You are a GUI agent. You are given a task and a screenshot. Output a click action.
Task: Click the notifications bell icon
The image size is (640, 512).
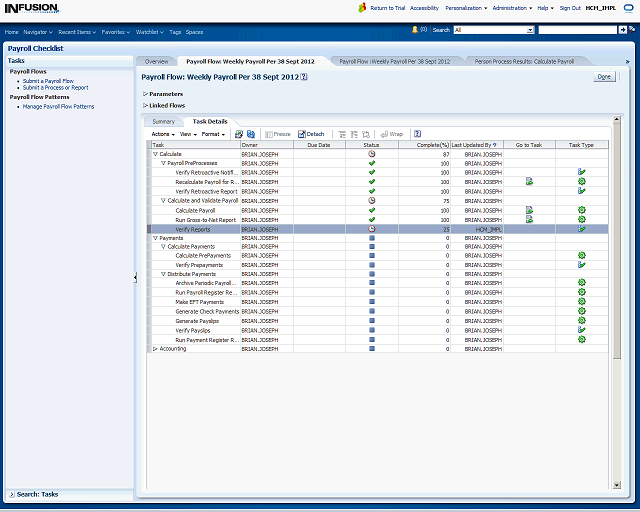click(x=414, y=30)
